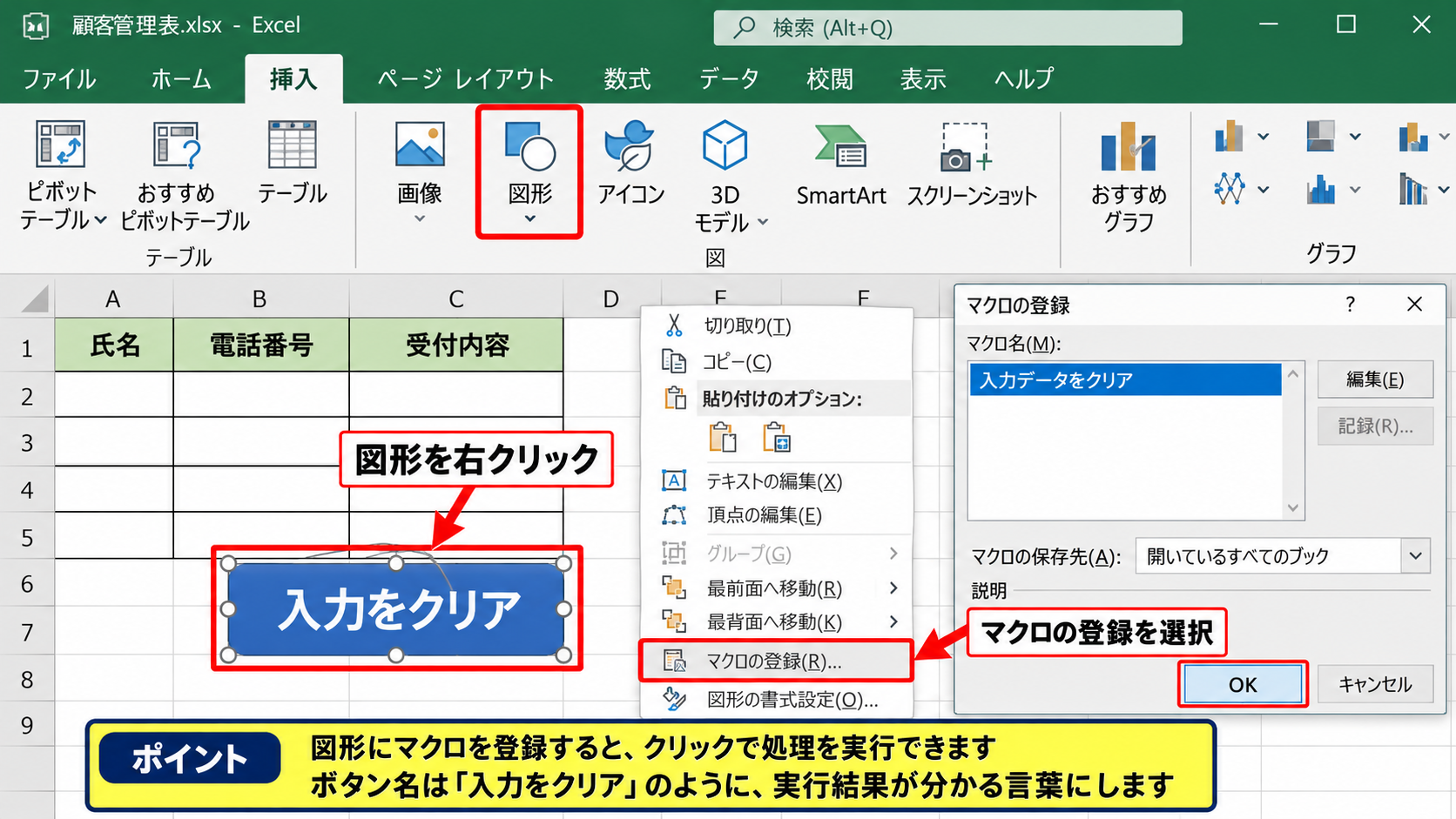Confirm macro dialog with OK
This screenshot has width=1456, height=819.
(1243, 684)
